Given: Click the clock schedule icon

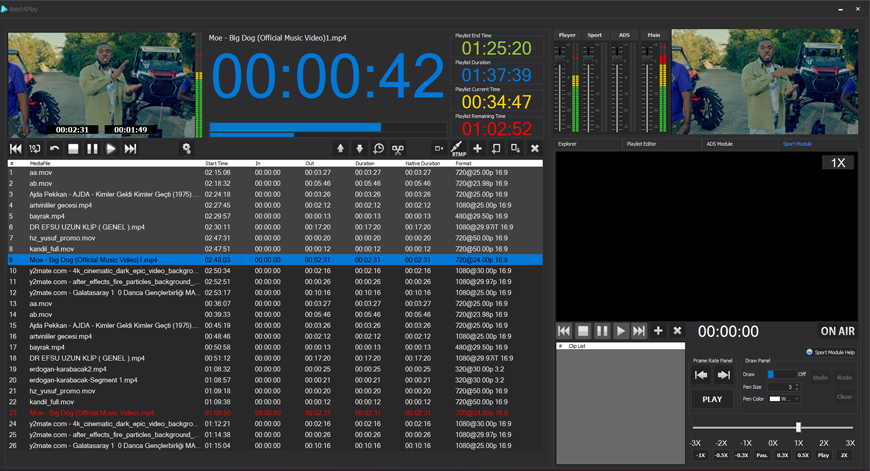Looking at the screenshot, I should point(379,149).
